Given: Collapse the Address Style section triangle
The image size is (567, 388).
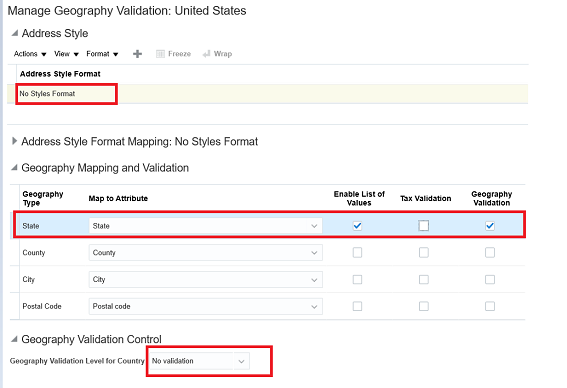Looking at the screenshot, I should tap(14, 33).
